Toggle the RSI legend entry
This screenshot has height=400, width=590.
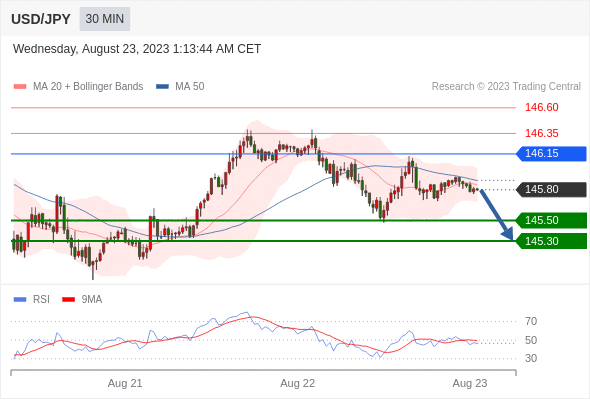click(x=32, y=300)
